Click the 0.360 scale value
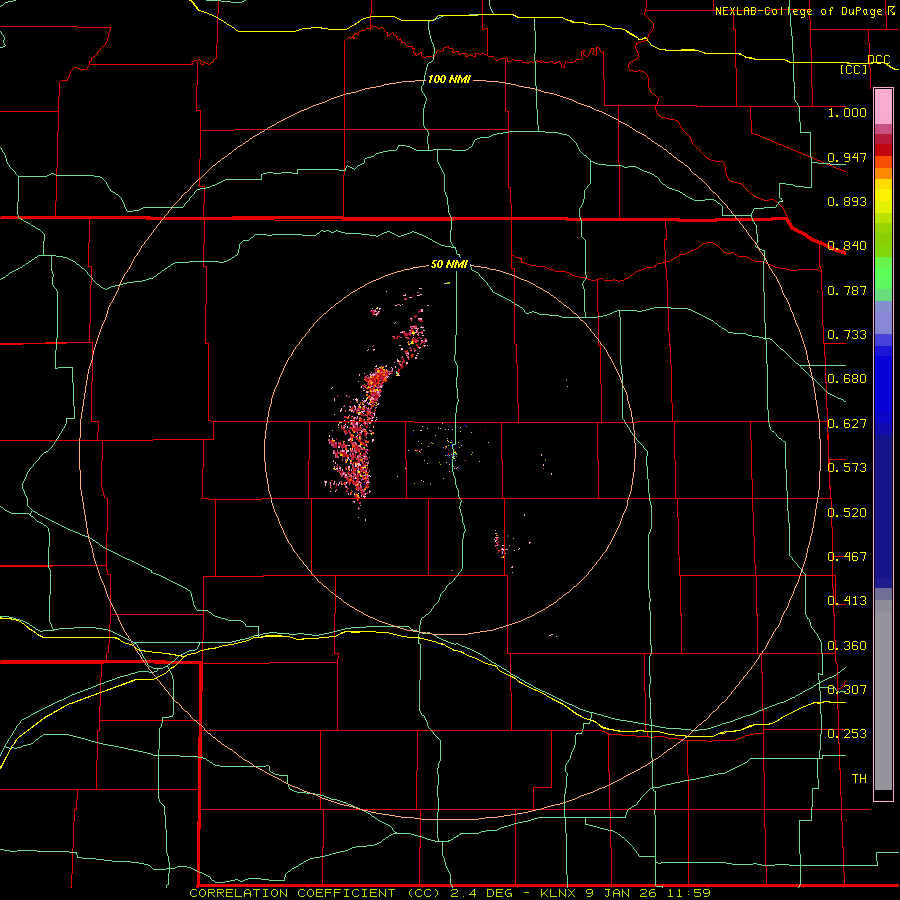 coord(847,646)
